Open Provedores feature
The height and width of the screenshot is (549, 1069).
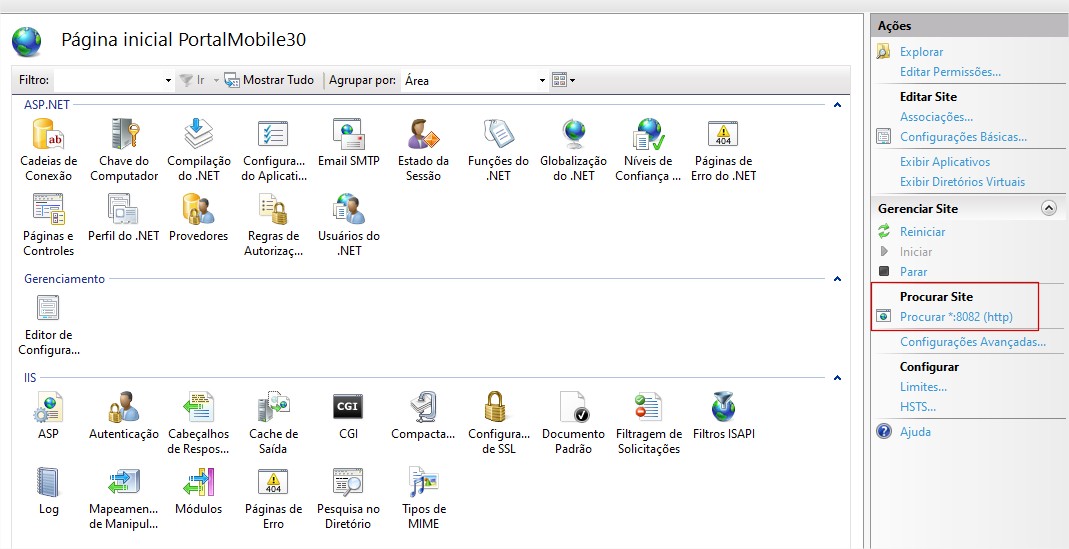click(x=198, y=218)
